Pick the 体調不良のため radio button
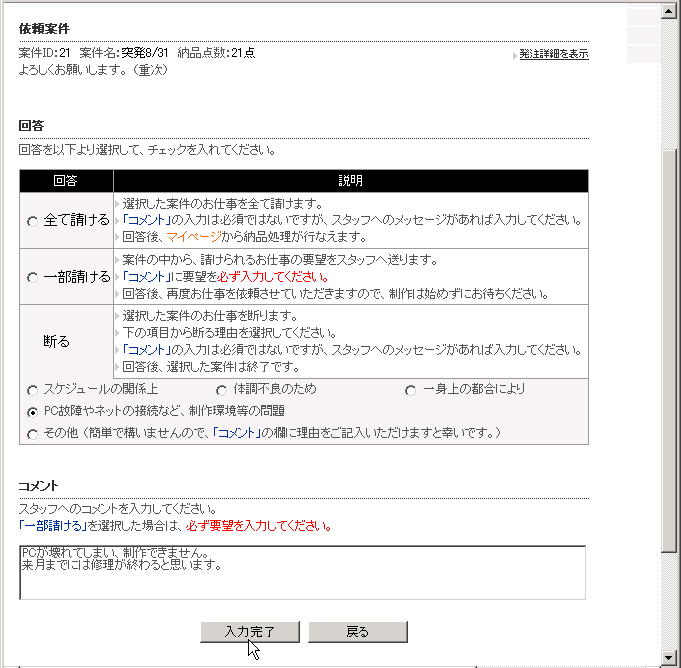 (221, 390)
